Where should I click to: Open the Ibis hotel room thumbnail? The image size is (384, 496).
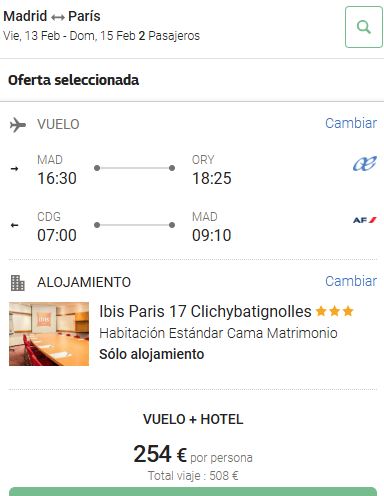click(x=49, y=334)
